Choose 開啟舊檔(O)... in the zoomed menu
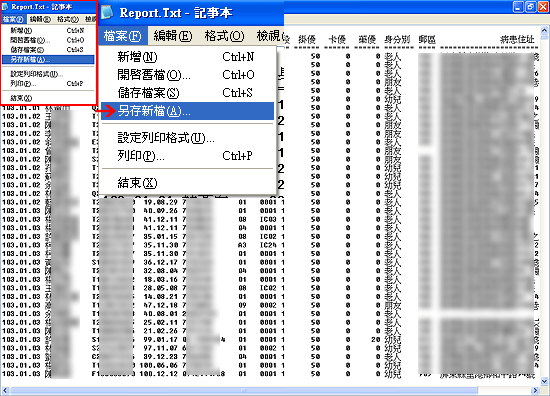 [187, 75]
